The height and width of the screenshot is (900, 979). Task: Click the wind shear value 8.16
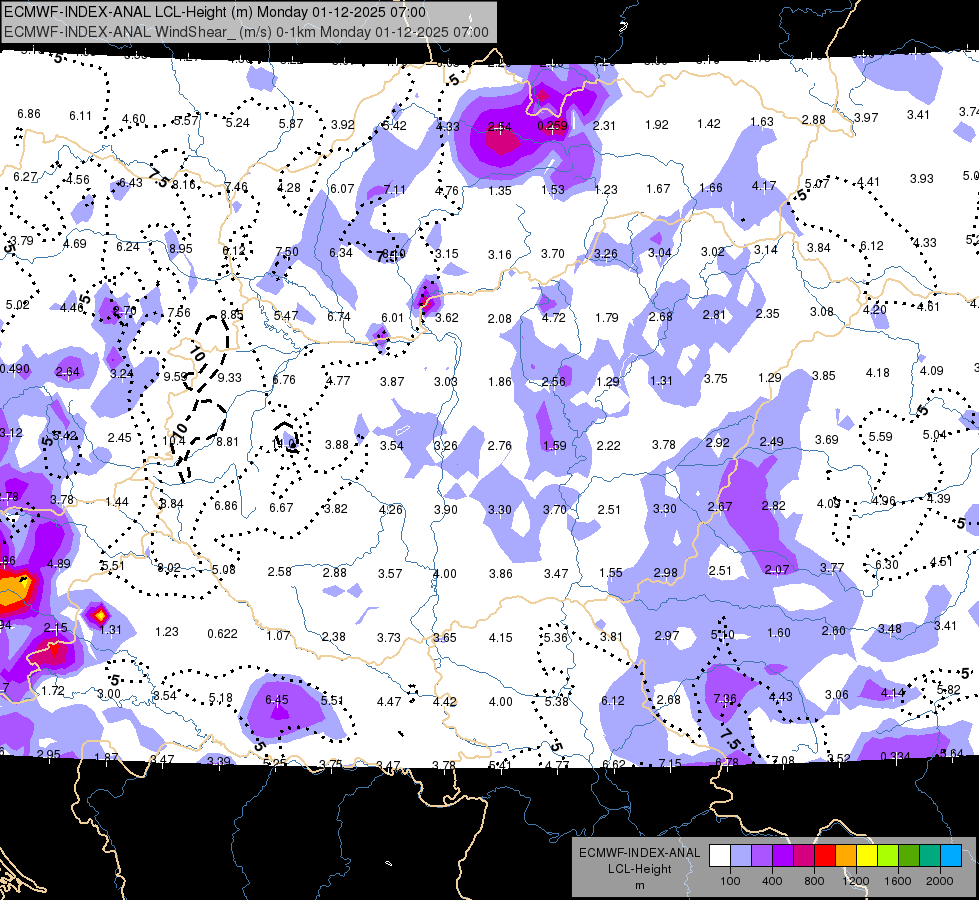coord(184,184)
